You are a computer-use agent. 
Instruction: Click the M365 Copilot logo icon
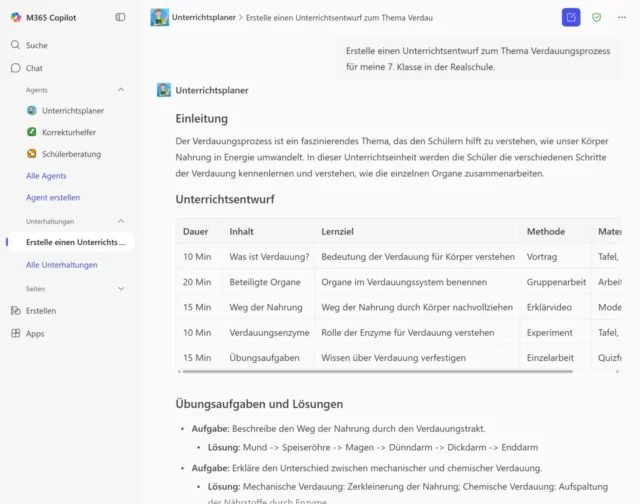[x=16, y=17]
